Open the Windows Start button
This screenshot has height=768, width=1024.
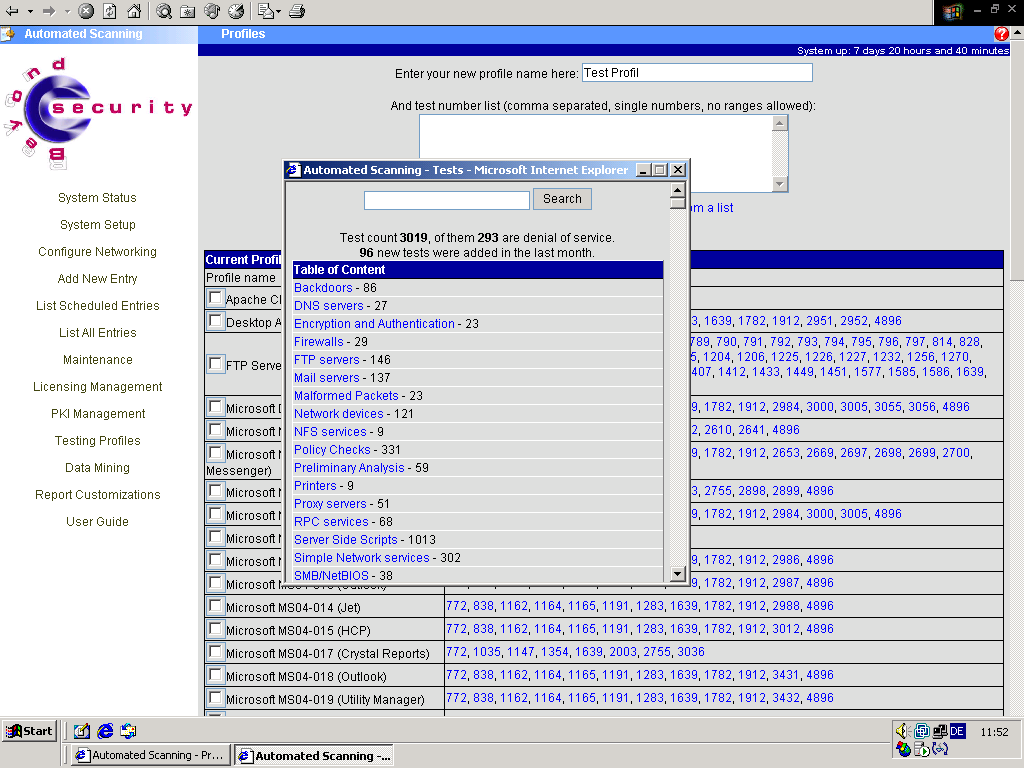pyautogui.click(x=29, y=731)
